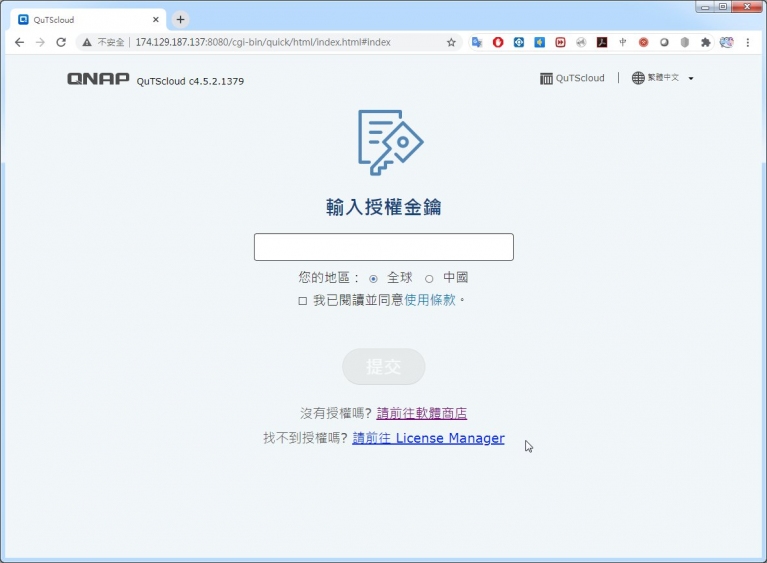
Task: Click the globe language icon
Action: pos(638,78)
